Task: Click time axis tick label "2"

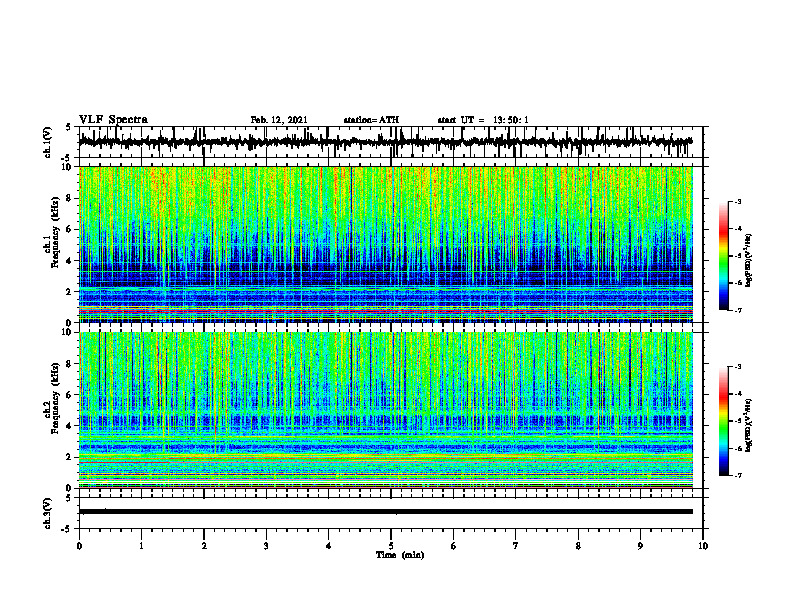Action: point(204,546)
